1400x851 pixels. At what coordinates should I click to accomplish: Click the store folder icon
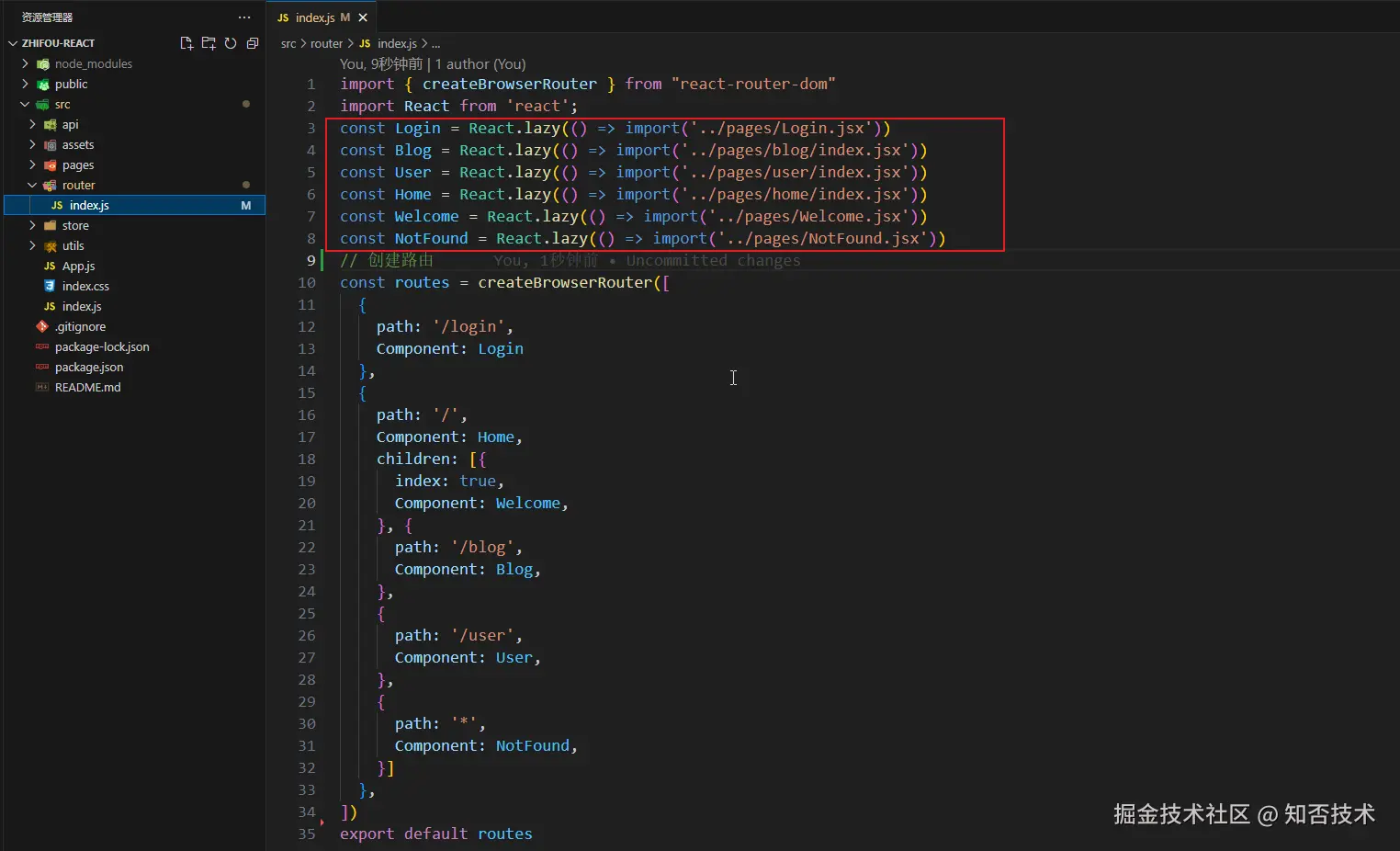tap(50, 226)
